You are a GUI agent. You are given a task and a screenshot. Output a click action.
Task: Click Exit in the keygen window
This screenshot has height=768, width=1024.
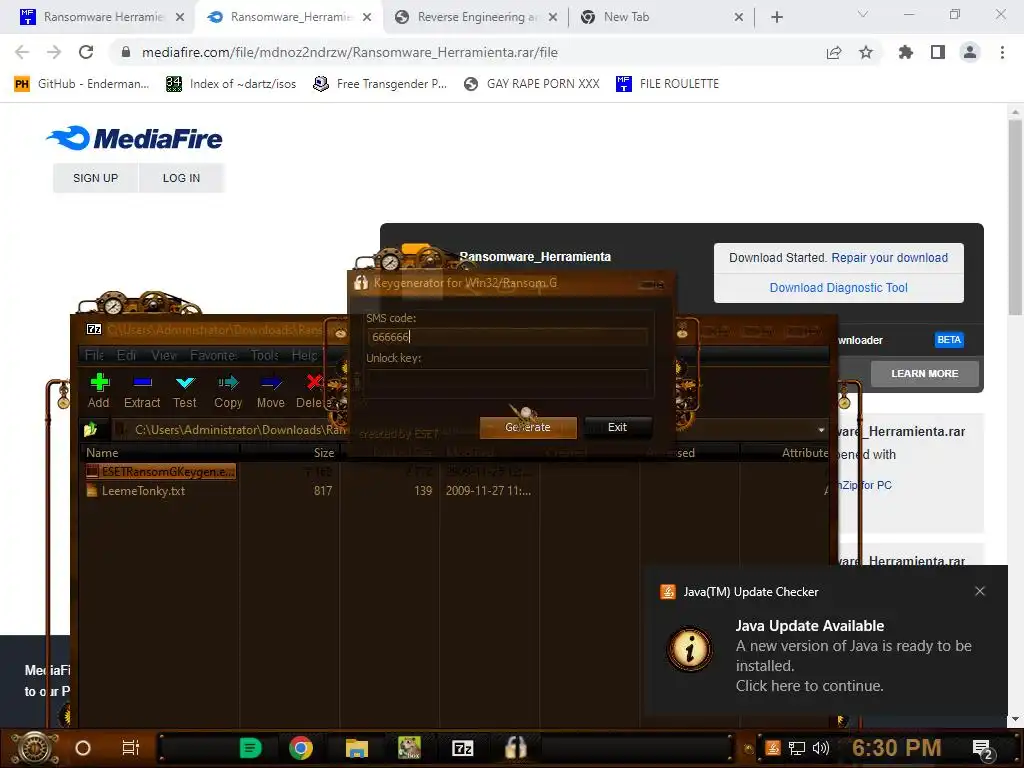pos(617,427)
